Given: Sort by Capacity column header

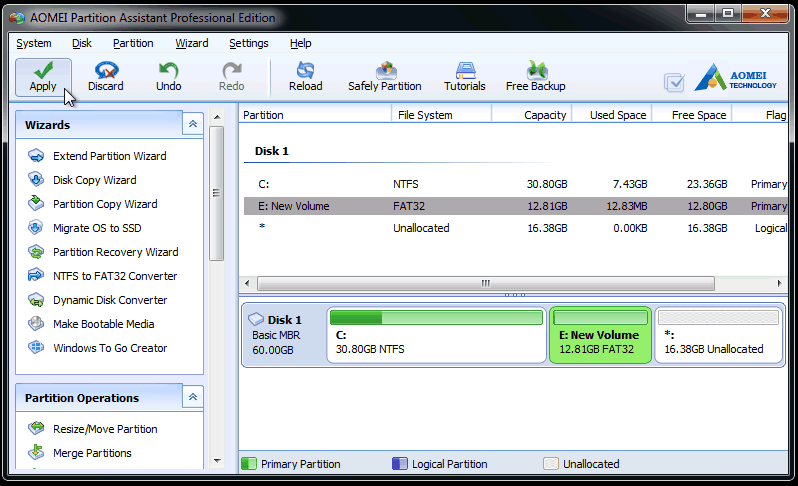Looking at the screenshot, I should [x=532, y=115].
